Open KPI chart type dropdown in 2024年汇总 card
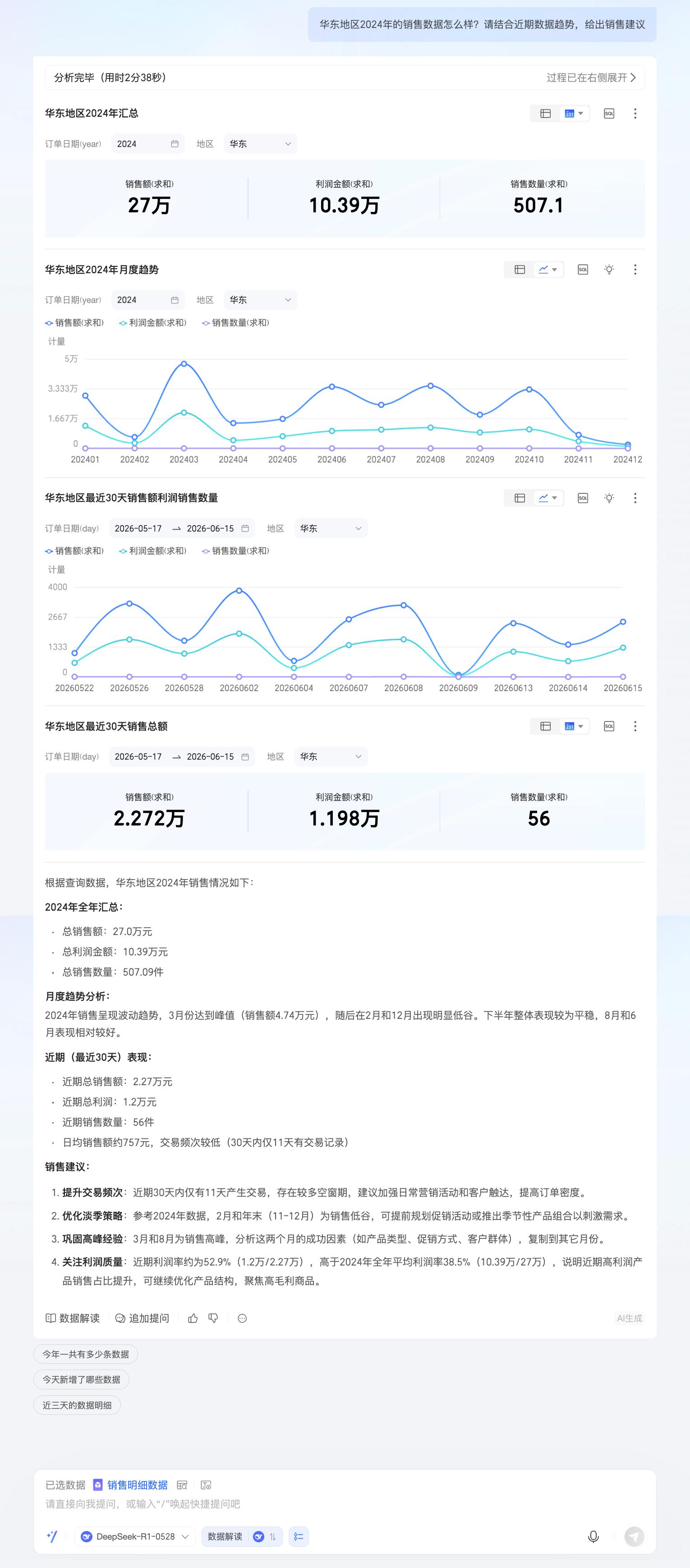This screenshot has width=690, height=1568. pyautogui.click(x=574, y=113)
